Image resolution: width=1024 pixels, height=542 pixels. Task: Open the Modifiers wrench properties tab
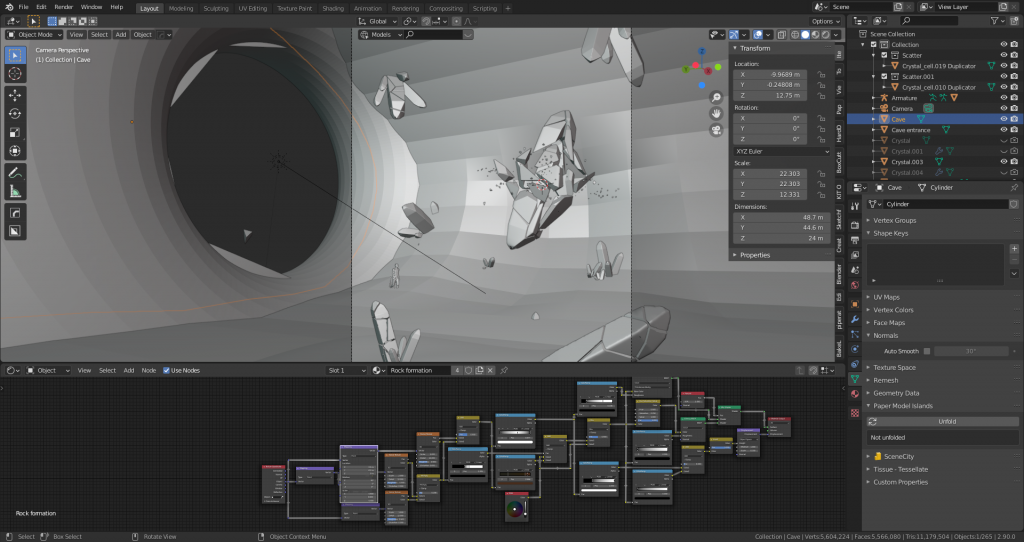(x=855, y=319)
